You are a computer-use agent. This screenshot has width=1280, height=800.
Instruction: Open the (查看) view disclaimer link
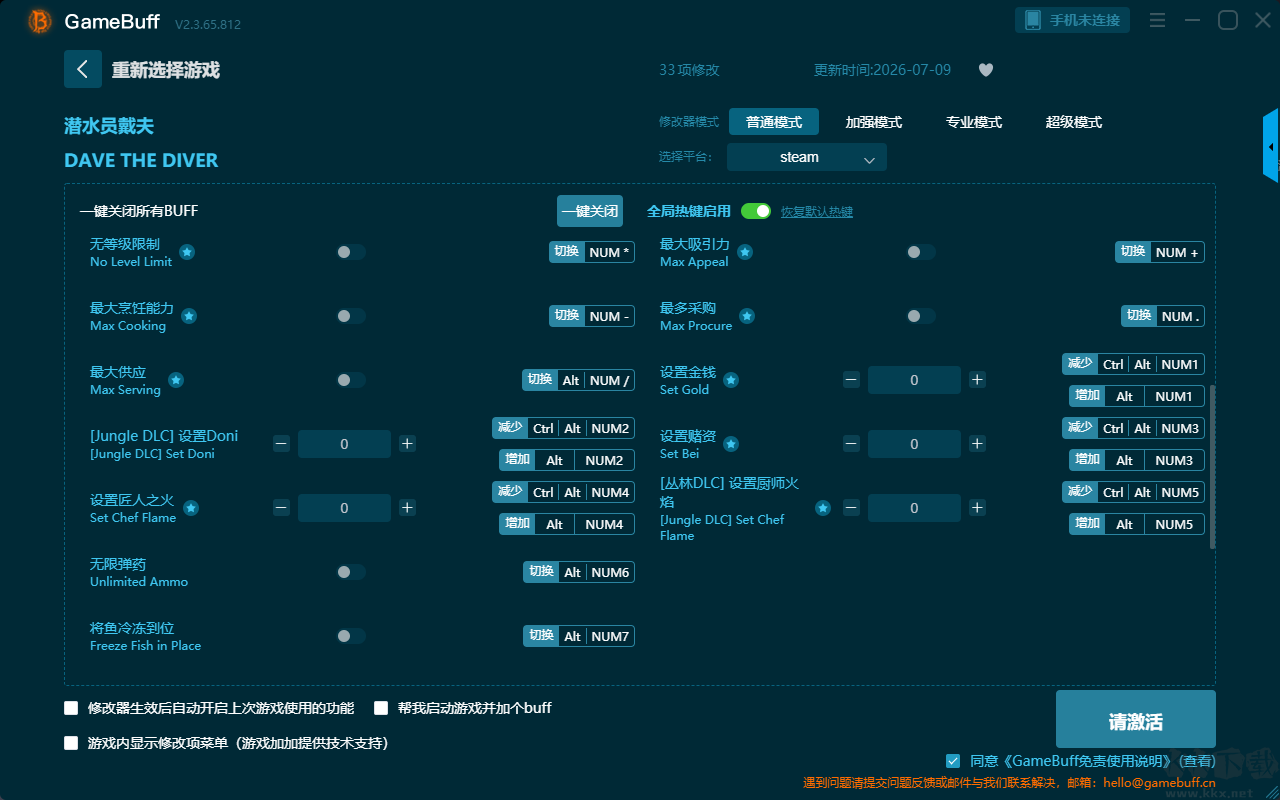pos(1195,762)
